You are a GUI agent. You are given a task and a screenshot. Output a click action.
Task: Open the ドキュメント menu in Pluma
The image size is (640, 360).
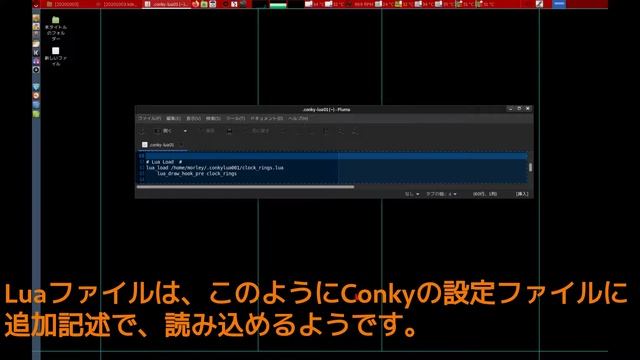(x=267, y=118)
